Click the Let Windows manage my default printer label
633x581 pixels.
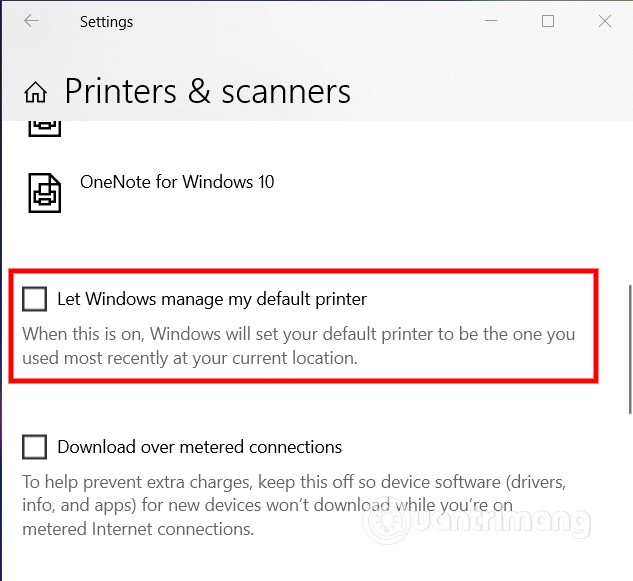tap(212, 299)
